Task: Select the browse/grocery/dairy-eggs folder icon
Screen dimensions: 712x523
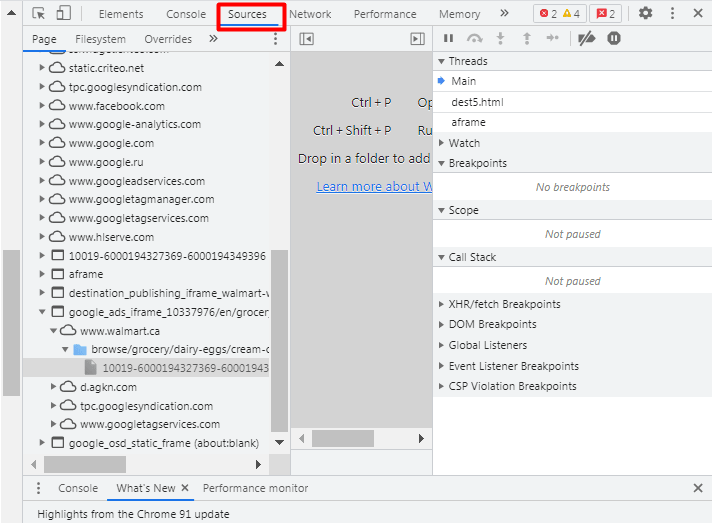Action: point(80,350)
